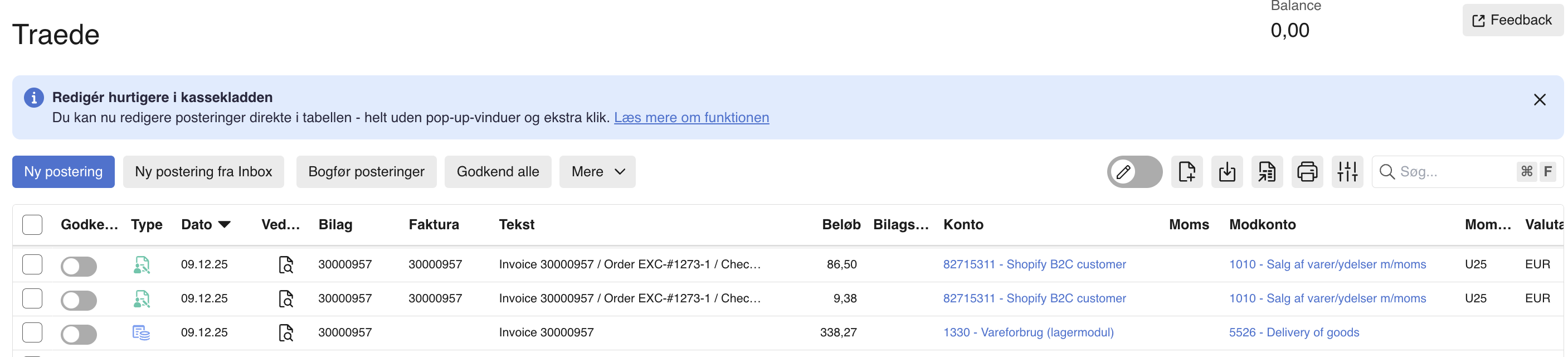Viewport: 1568px width, 357px height.
Task: Click the Ny postering button
Action: (64, 172)
